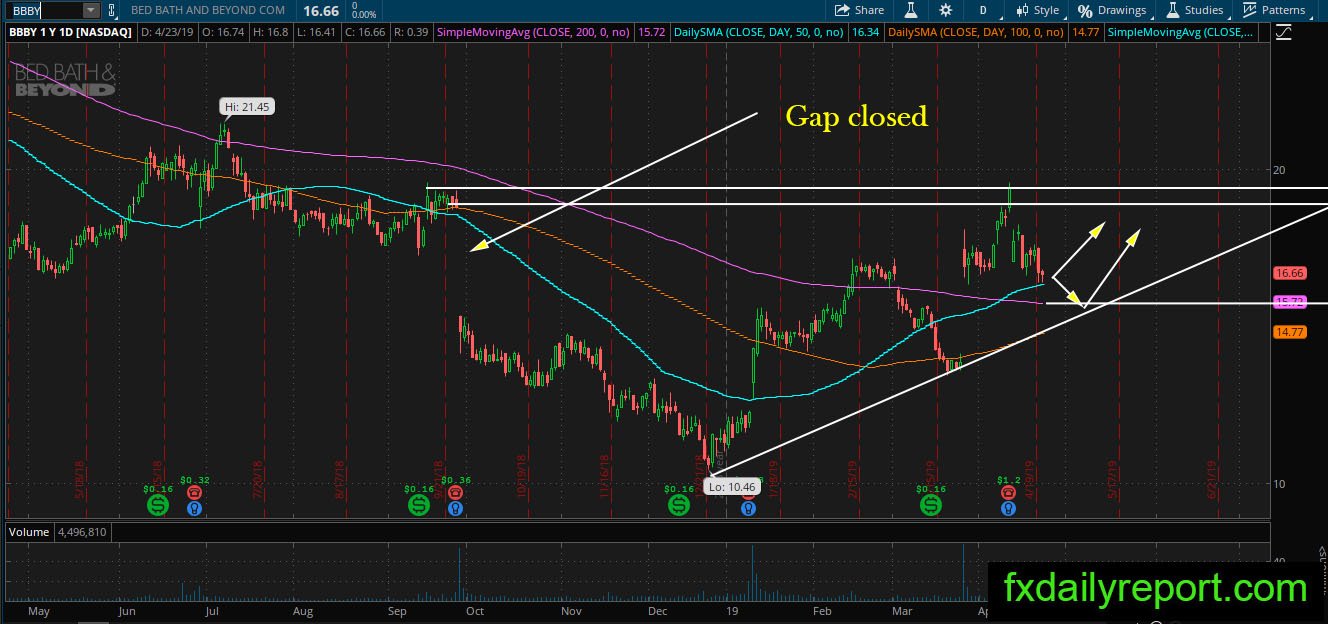Click the Volume study label

coord(29,532)
